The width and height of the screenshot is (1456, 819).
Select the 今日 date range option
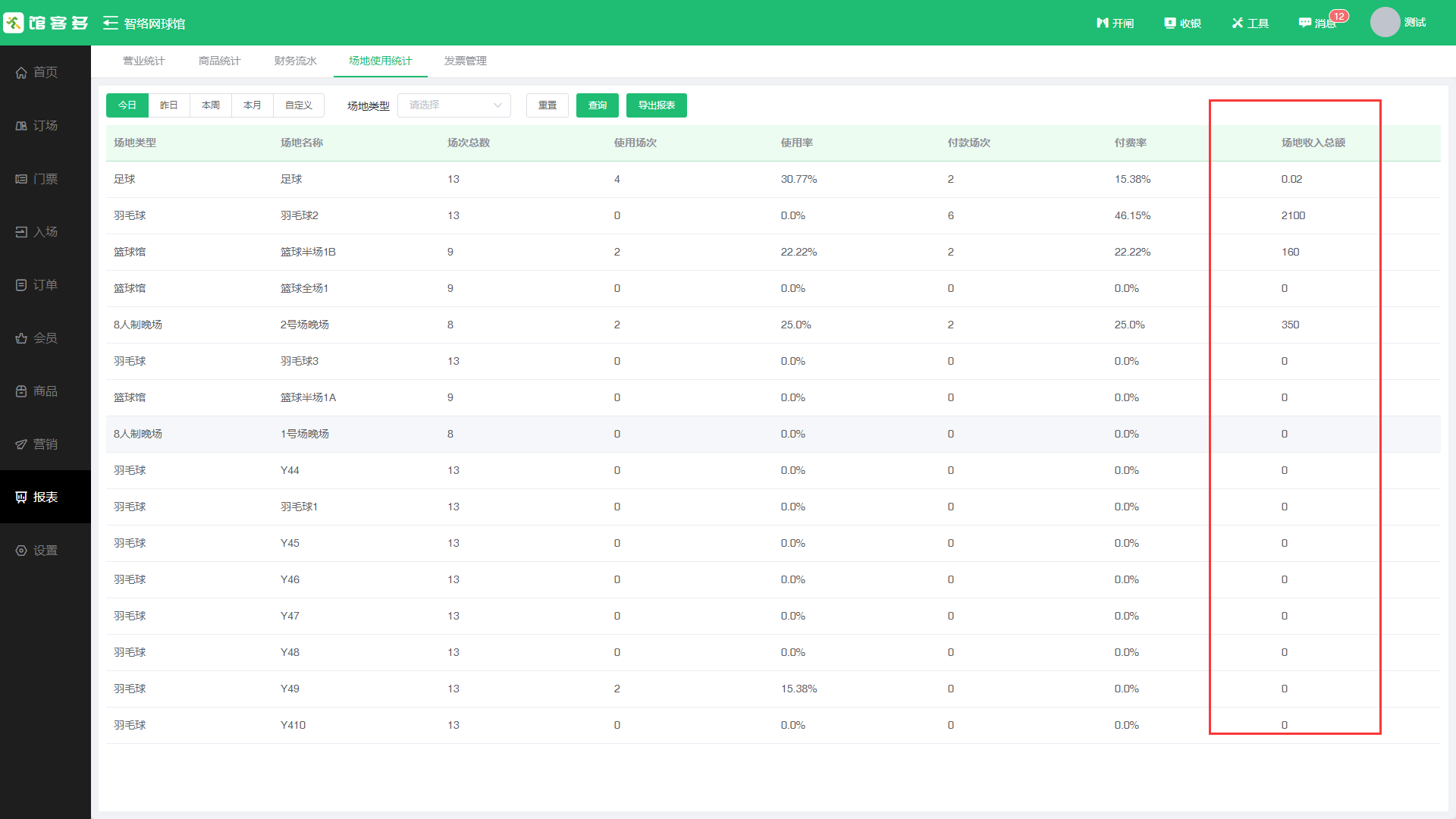(x=127, y=105)
